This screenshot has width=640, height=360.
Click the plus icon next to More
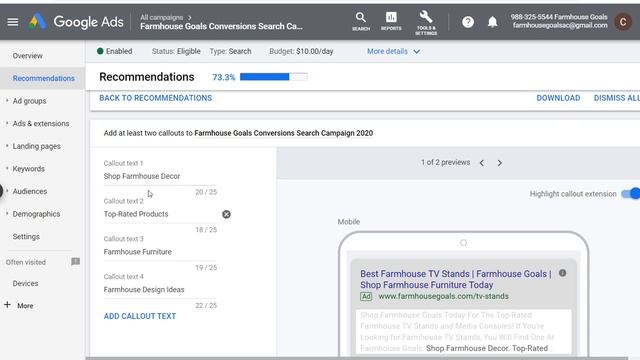coord(7,305)
